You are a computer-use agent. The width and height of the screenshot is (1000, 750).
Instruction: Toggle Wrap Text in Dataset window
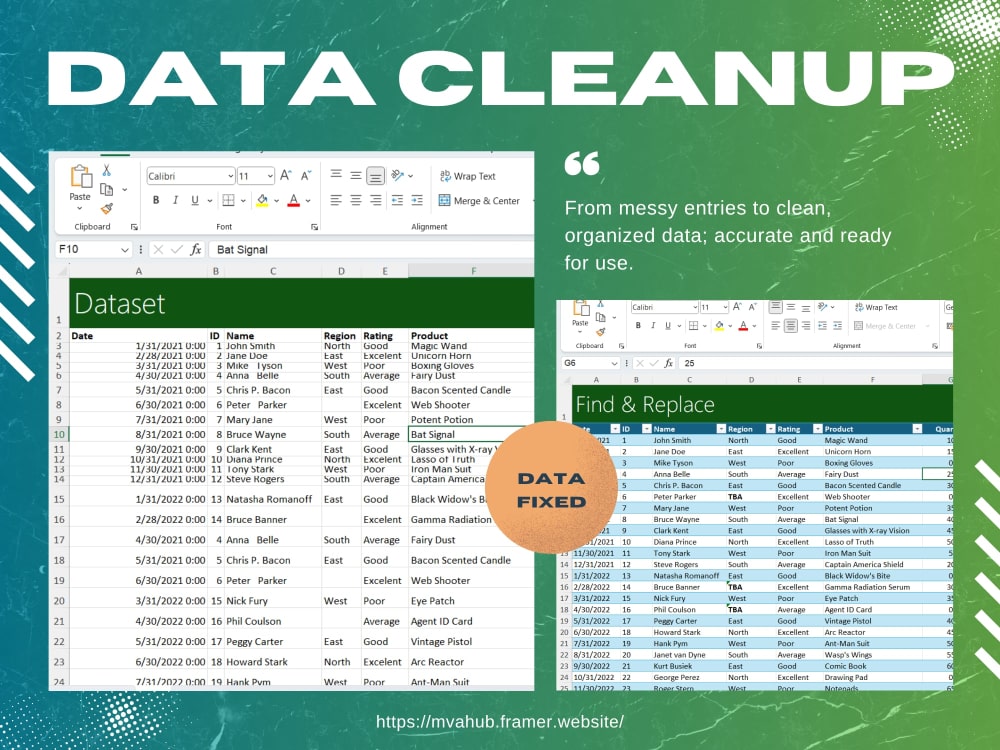point(467,176)
